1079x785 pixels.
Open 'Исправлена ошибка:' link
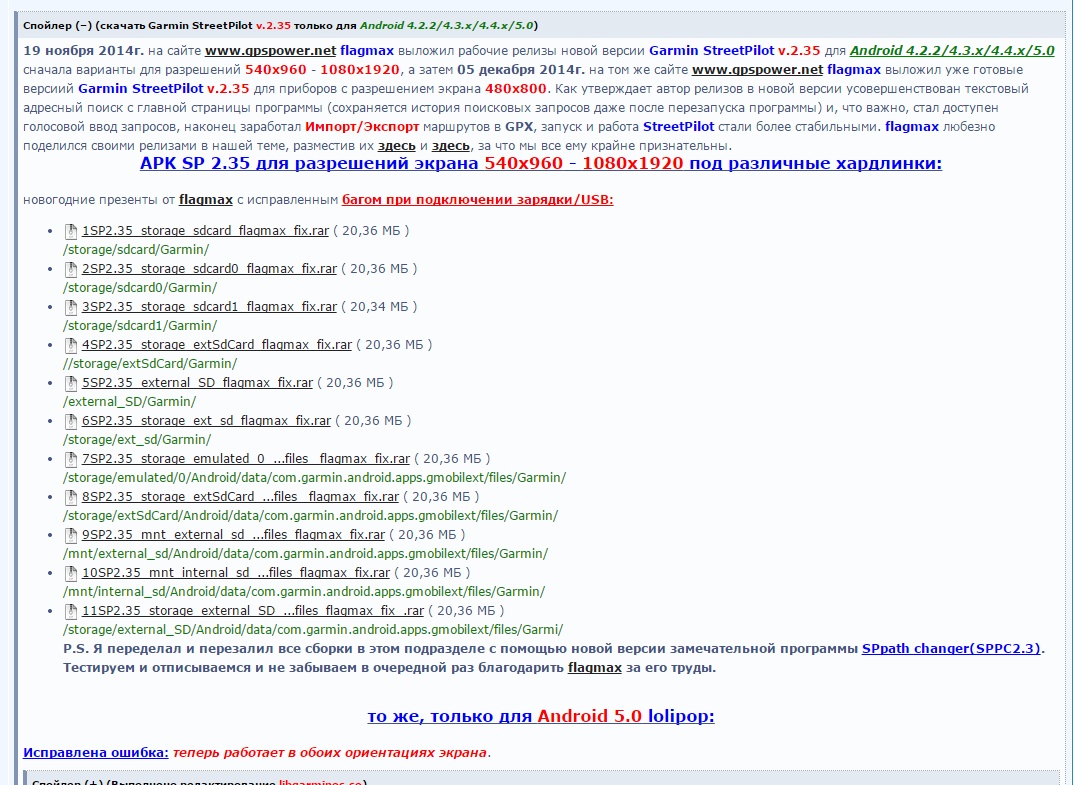coord(96,753)
